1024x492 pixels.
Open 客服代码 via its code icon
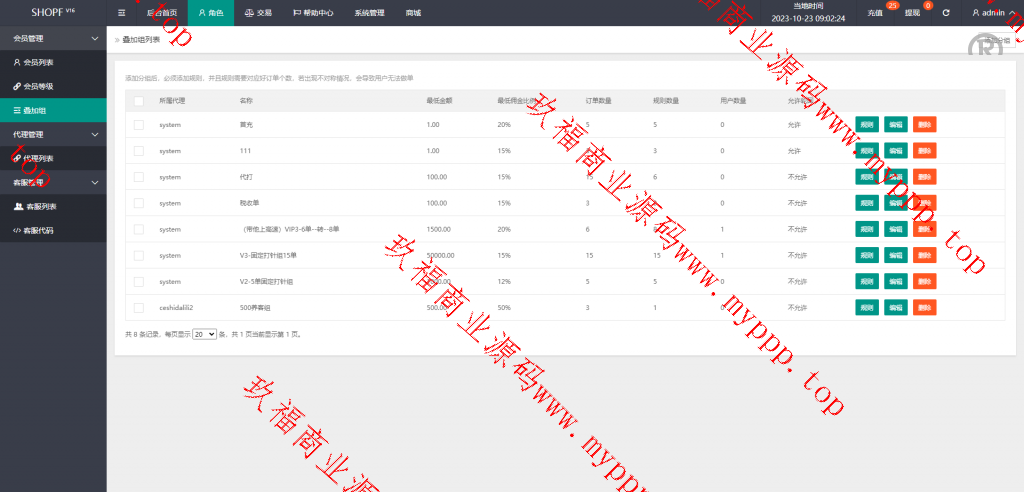(16, 230)
